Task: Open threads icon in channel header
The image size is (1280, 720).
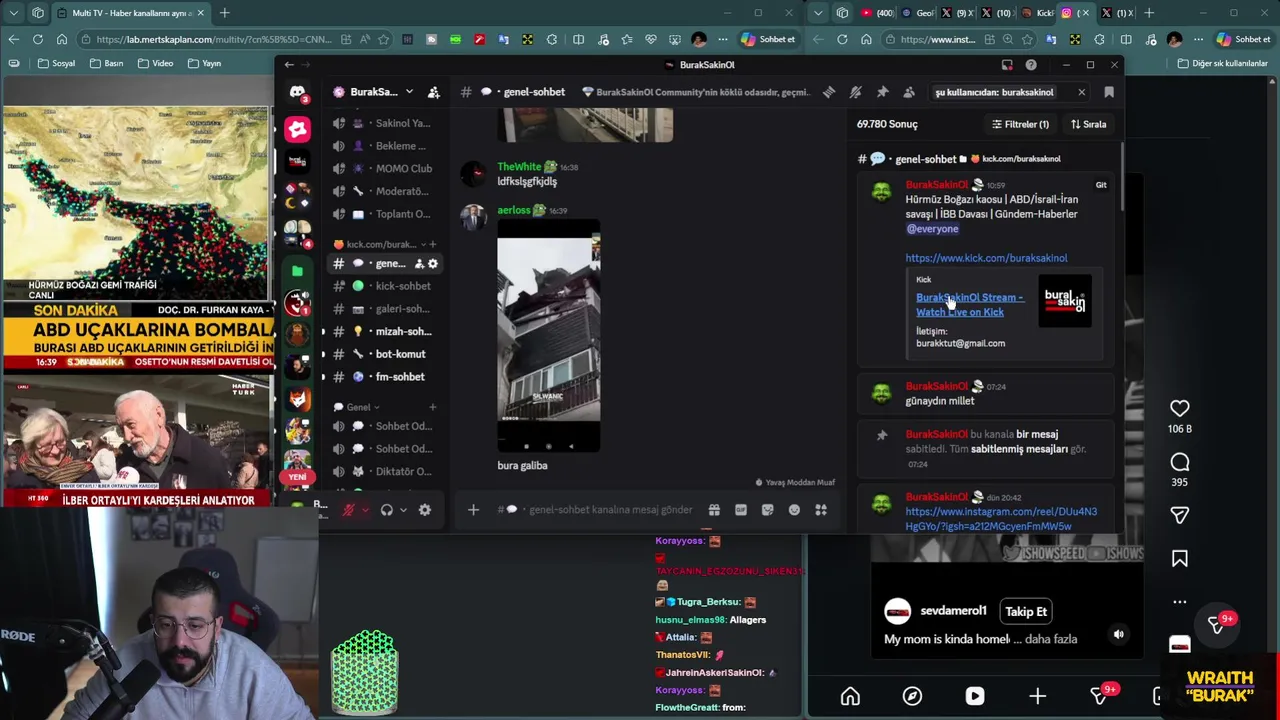Action: point(829,92)
